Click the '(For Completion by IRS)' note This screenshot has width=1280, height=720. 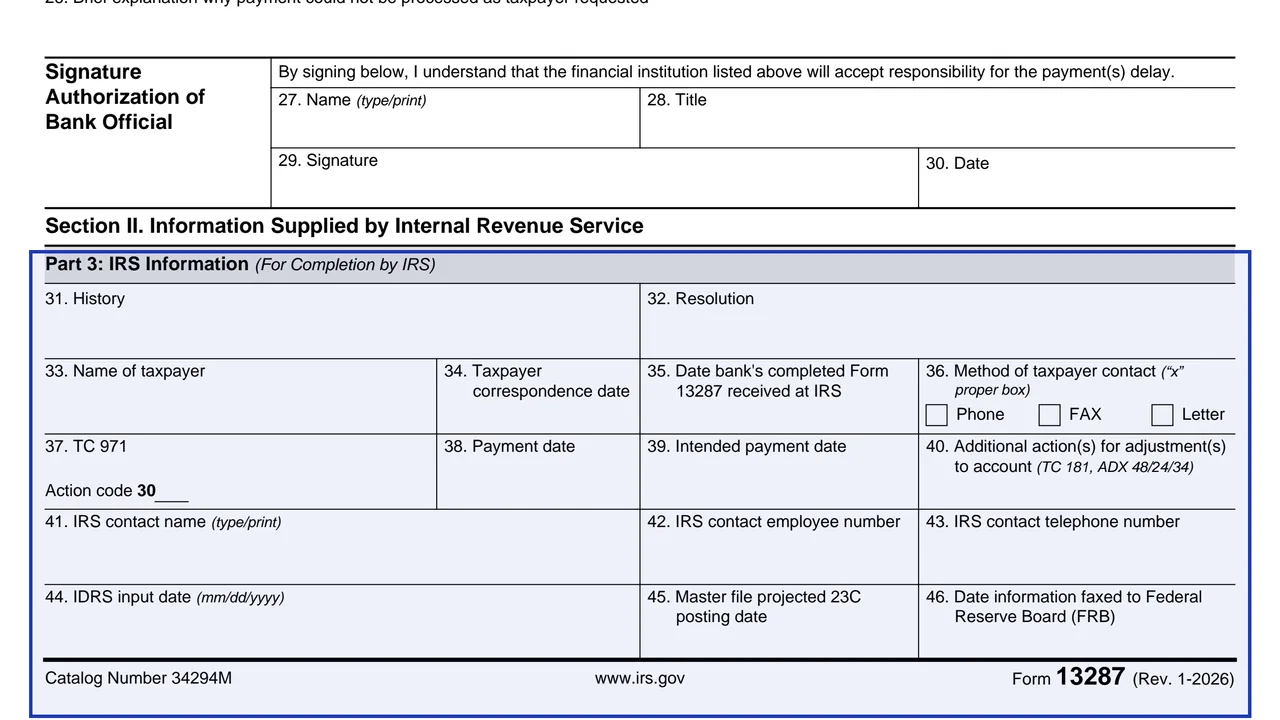345,265
